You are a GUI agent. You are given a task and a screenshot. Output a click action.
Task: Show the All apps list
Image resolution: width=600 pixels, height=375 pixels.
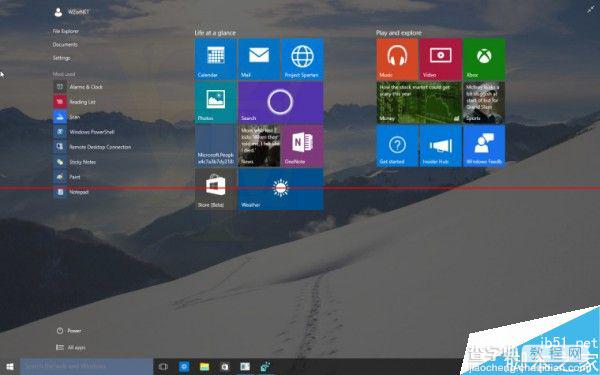coord(71,347)
